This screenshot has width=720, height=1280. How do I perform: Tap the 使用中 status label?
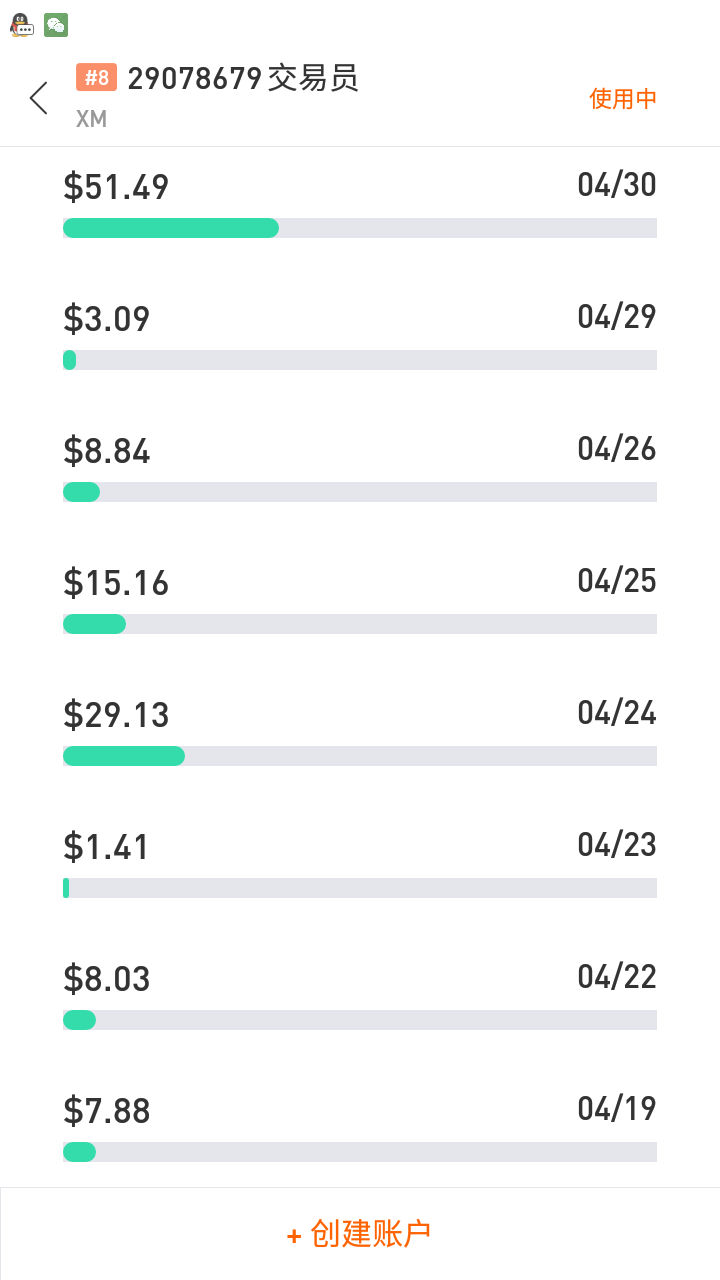[623, 98]
